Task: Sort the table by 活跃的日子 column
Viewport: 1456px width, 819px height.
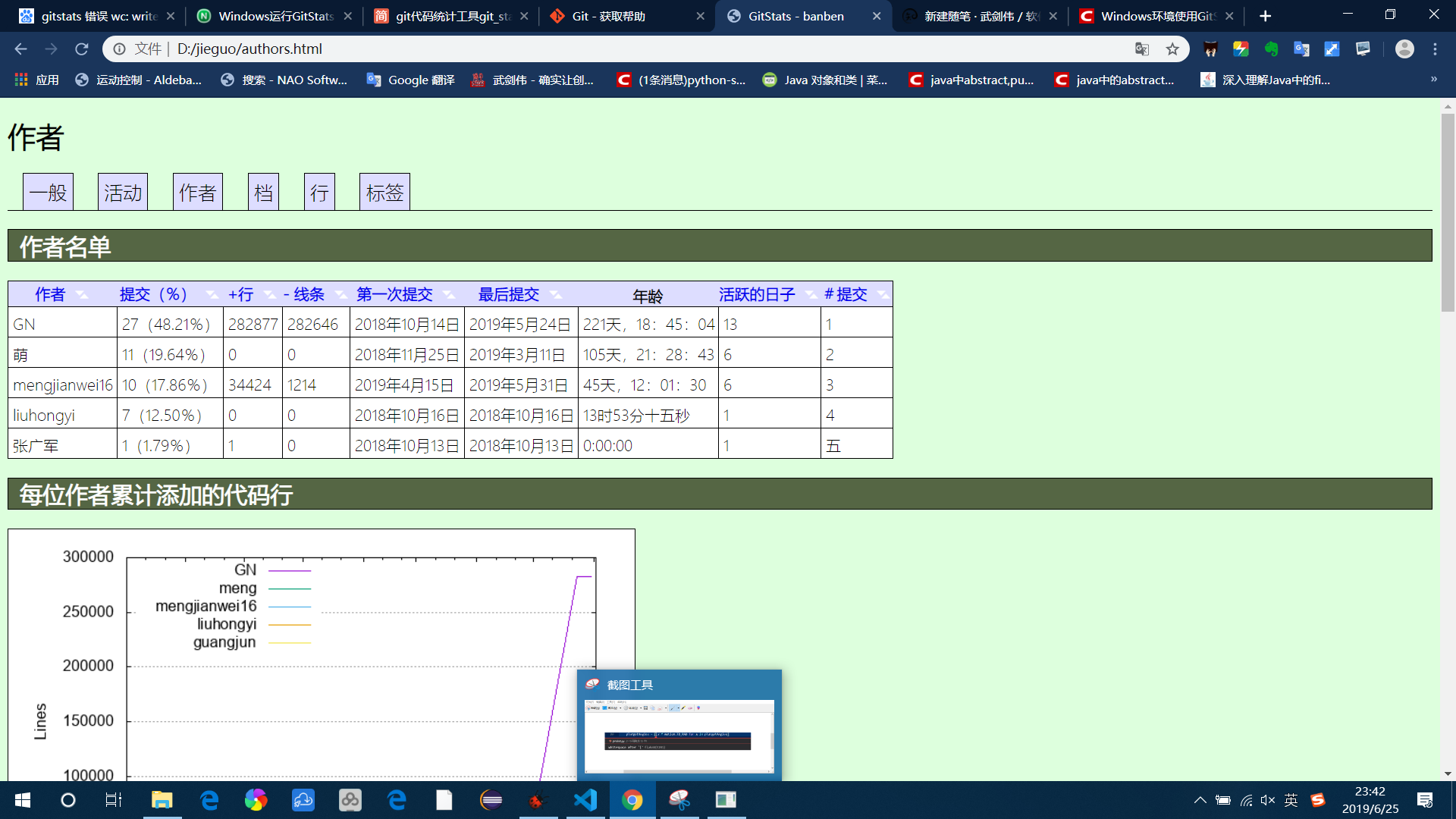Action: tap(757, 294)
